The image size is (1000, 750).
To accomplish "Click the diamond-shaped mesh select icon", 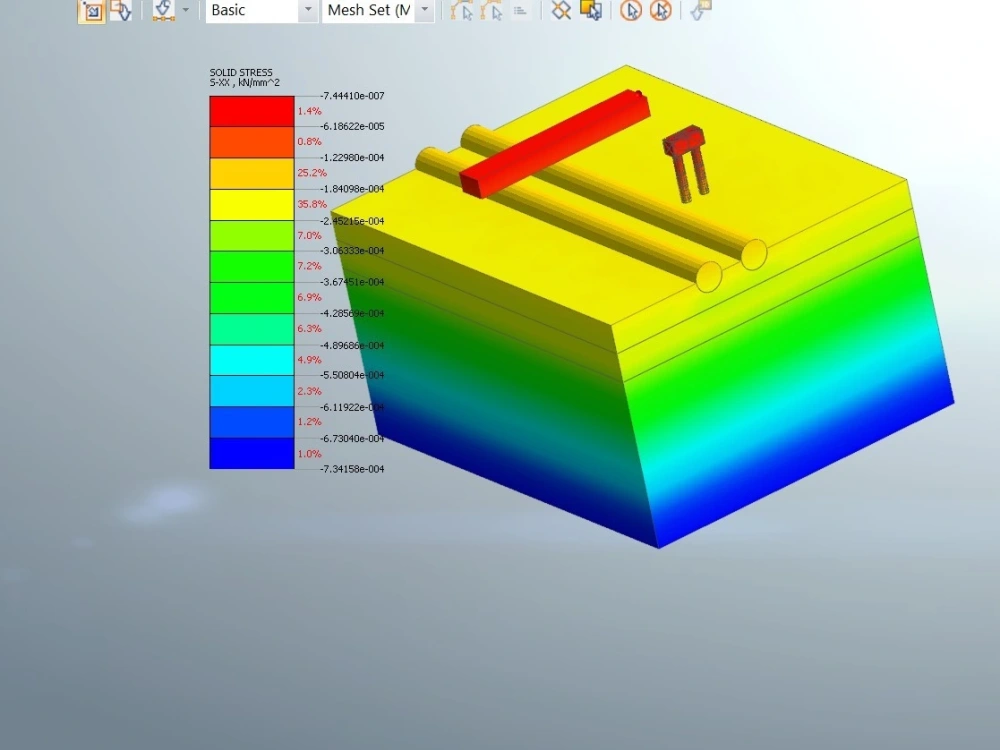I will pos(560,11).
